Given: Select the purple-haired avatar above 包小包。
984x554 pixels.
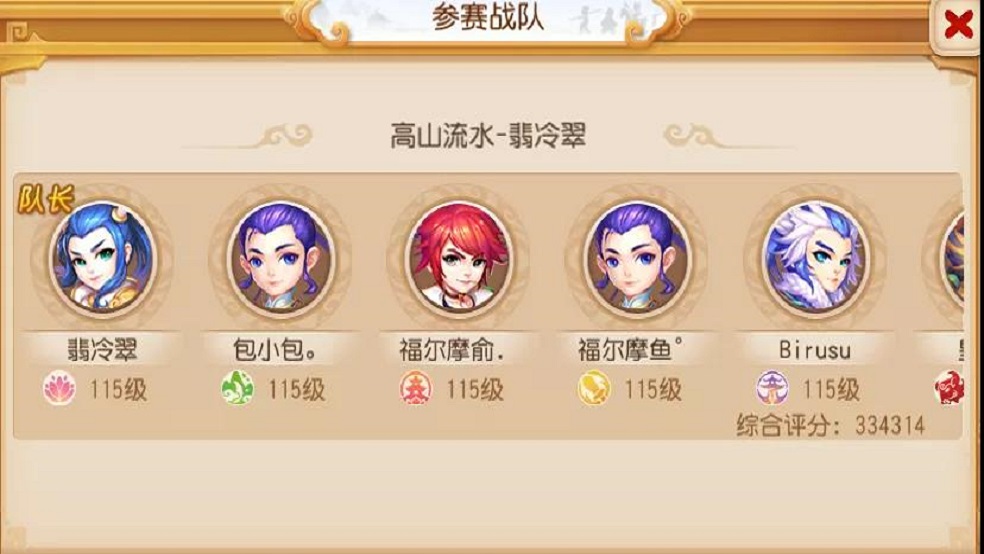Looking at the screenshot, I should click(x=281, y=258).
